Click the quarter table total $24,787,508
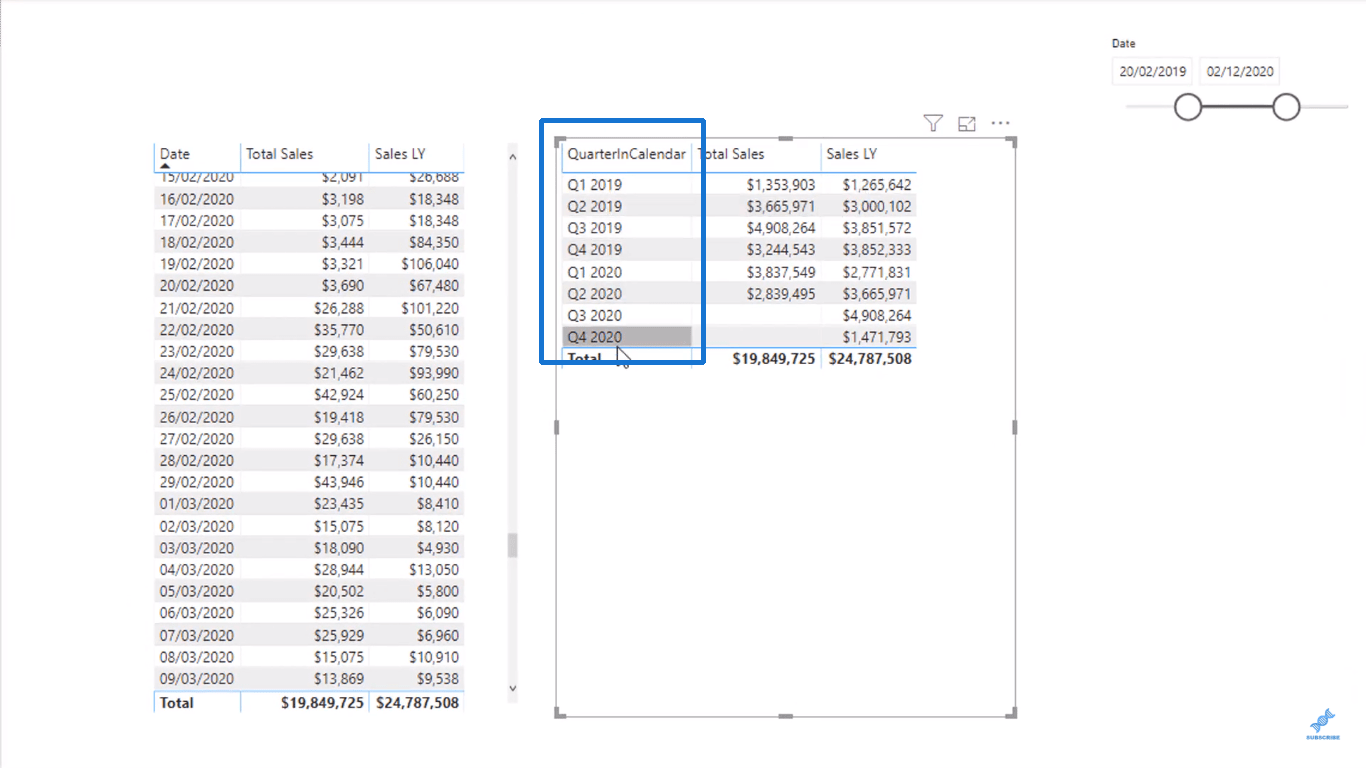The width and height of the screenshot is (1366, 768). click(870, 358)
